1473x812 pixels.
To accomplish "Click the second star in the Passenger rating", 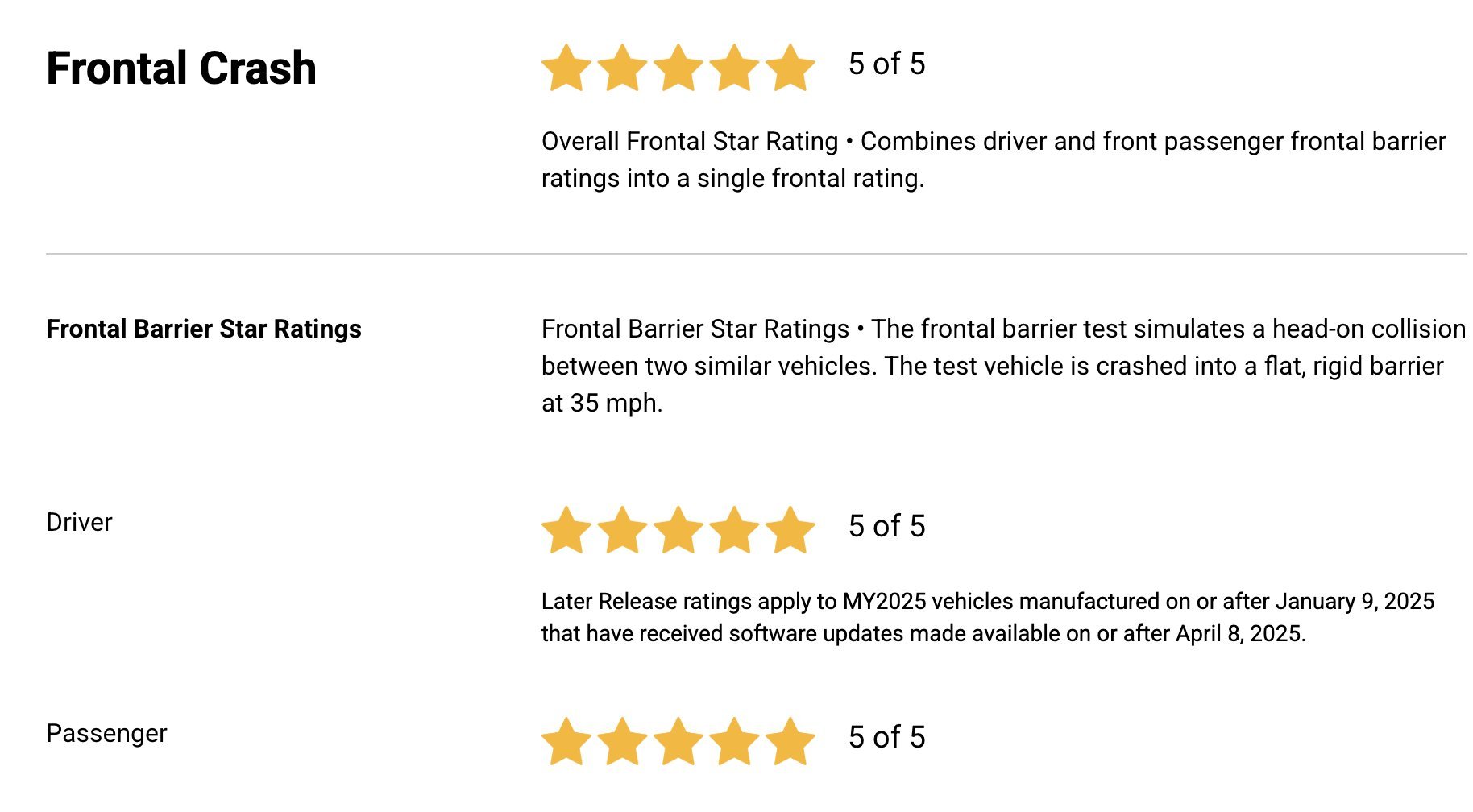I will (623, 741).
